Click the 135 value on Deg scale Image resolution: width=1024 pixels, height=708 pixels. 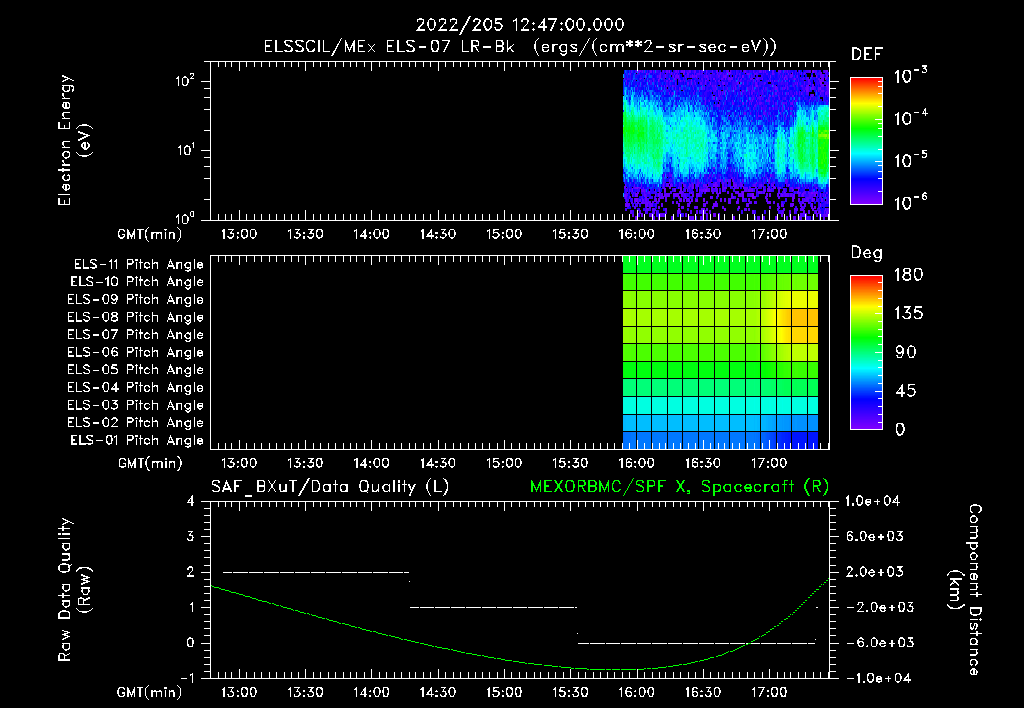(x=908, y=314)
